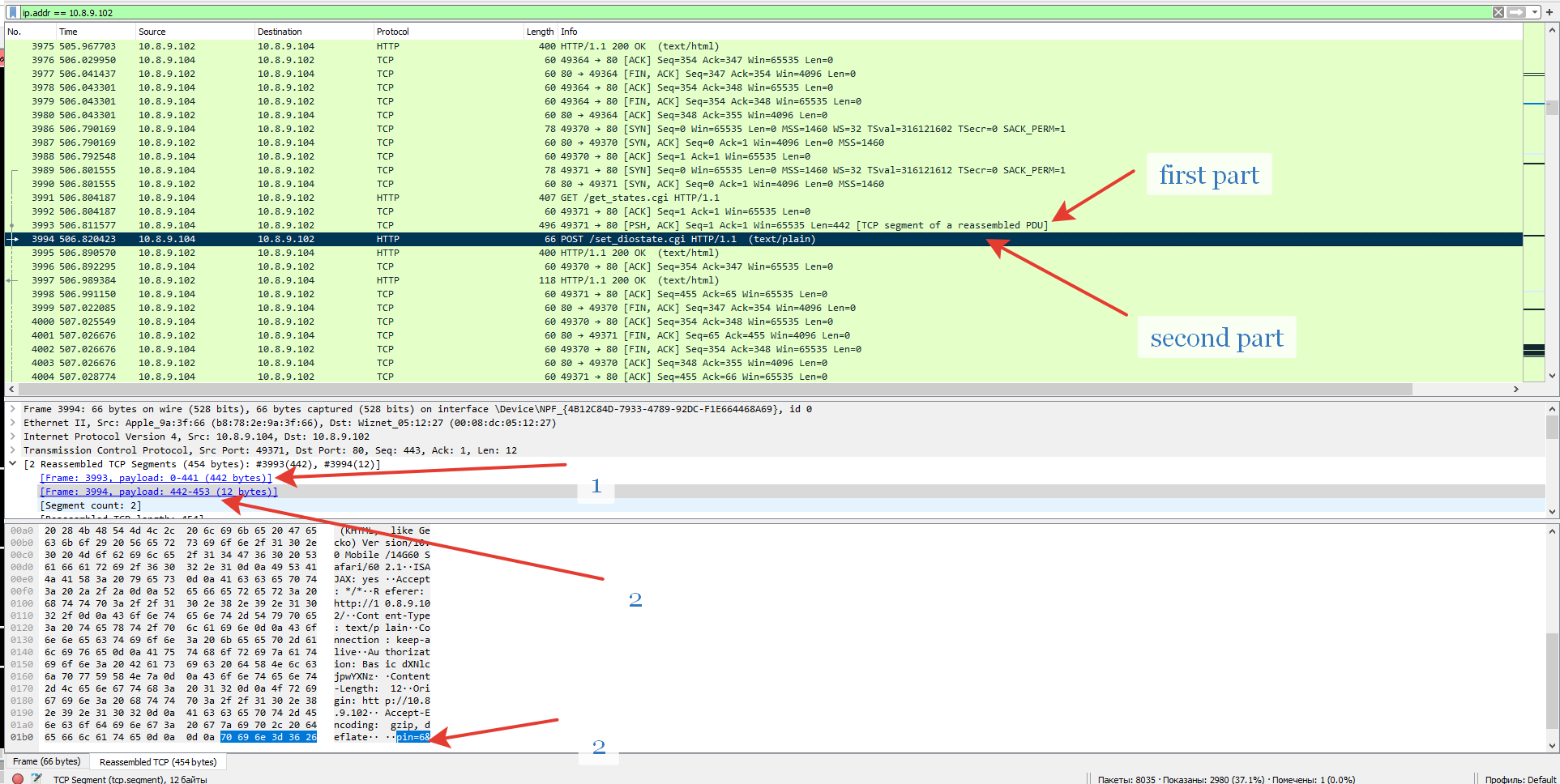The width and height of the screenshot is (1560, 784).
Task: Add a filter button with plus icon
Action: (1549, 12)
